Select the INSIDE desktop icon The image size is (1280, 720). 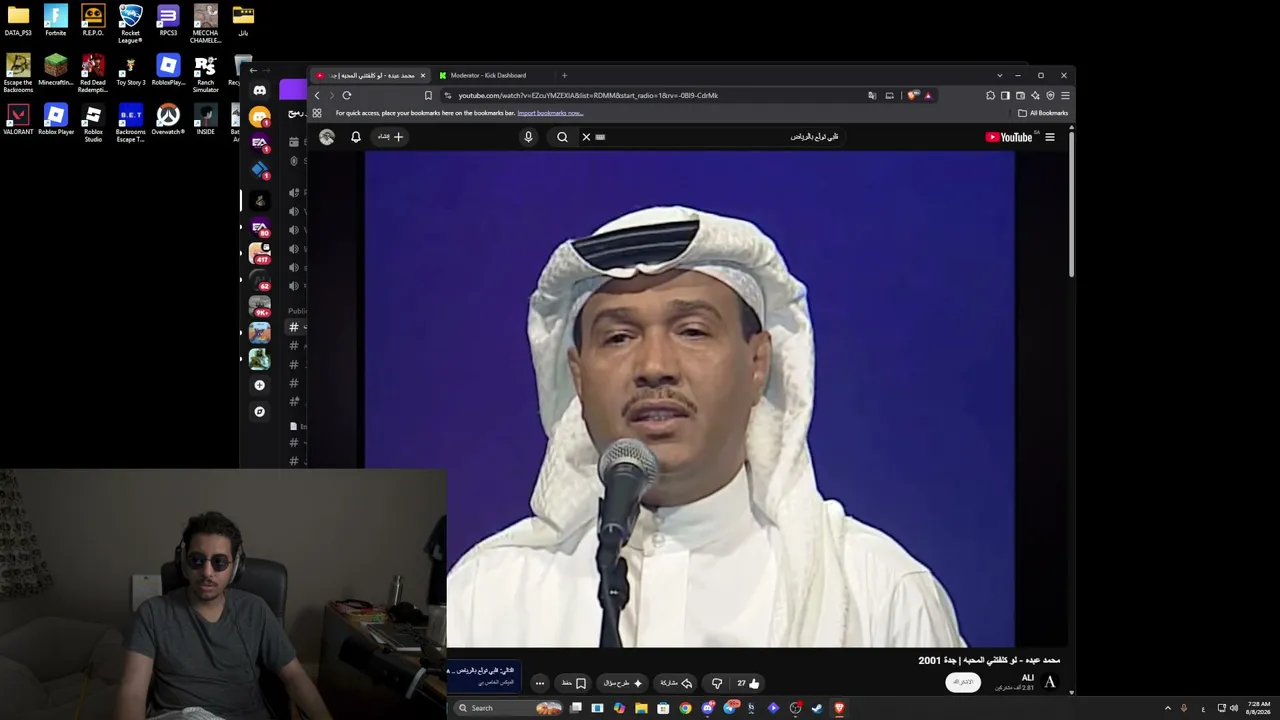(x=205, y=119)
